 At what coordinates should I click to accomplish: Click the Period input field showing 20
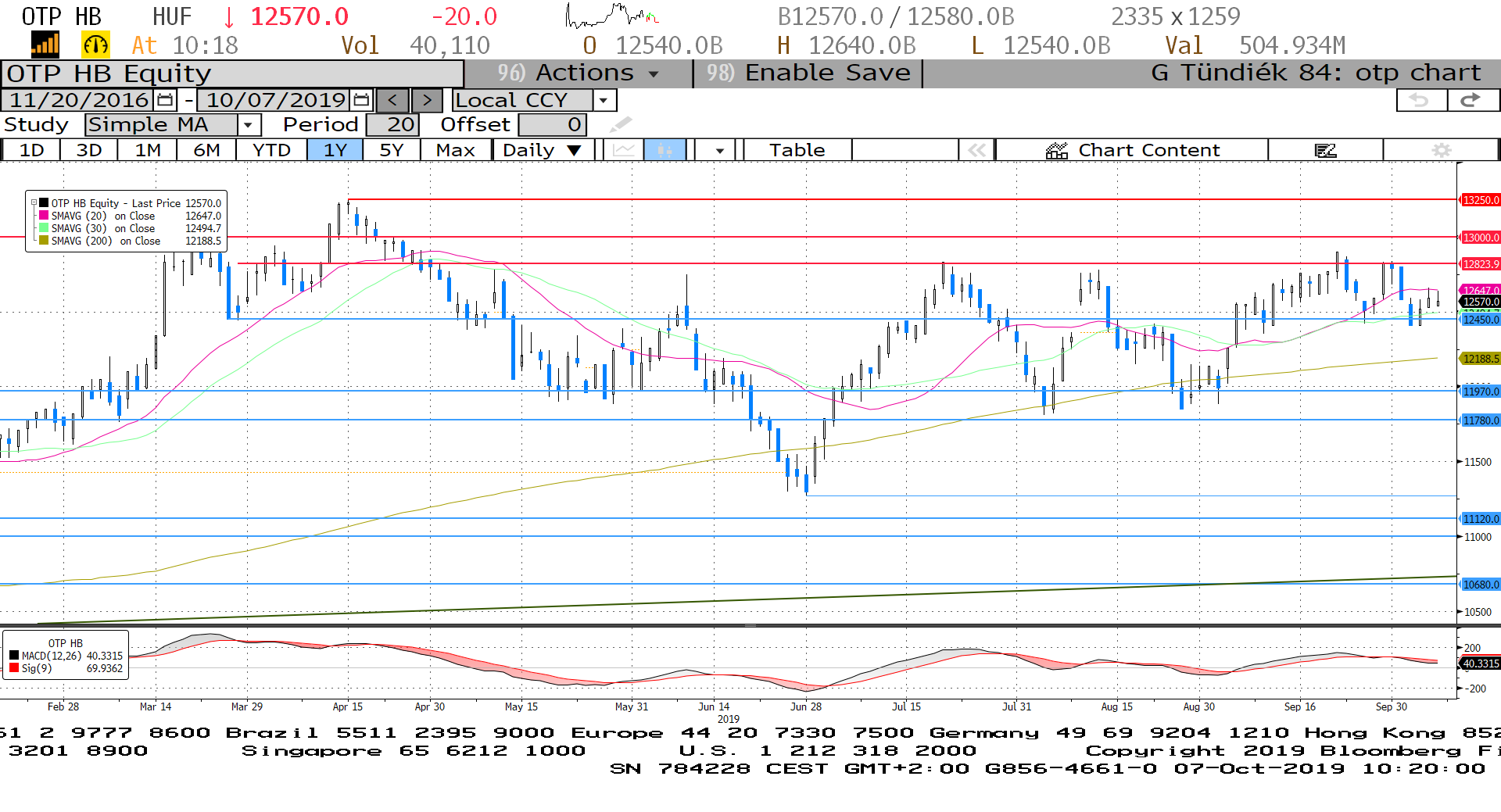tap(392, 125)
